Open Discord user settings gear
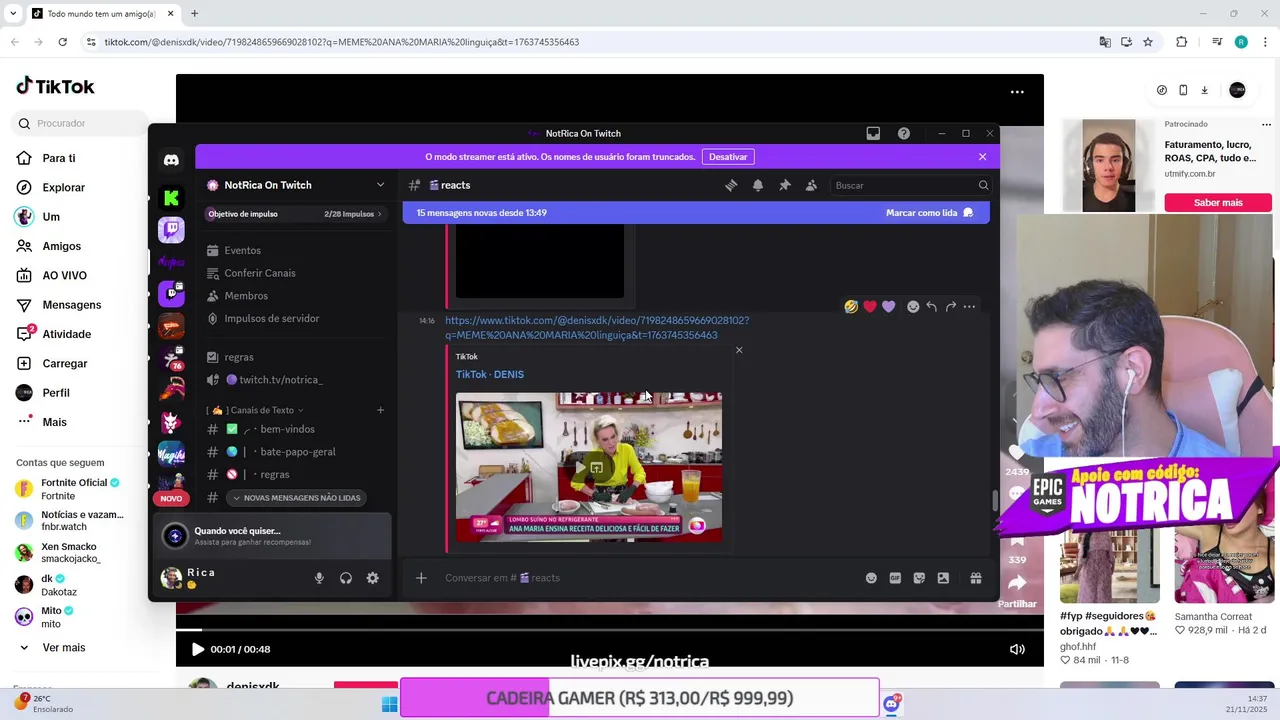Image resolution: width=1280 pixels, height=720 pixels. 372,578
